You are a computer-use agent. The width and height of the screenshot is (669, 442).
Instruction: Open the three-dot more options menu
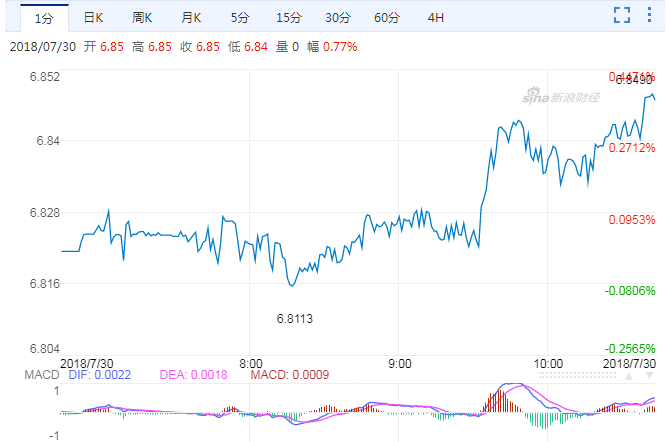(x=649, y=15)
